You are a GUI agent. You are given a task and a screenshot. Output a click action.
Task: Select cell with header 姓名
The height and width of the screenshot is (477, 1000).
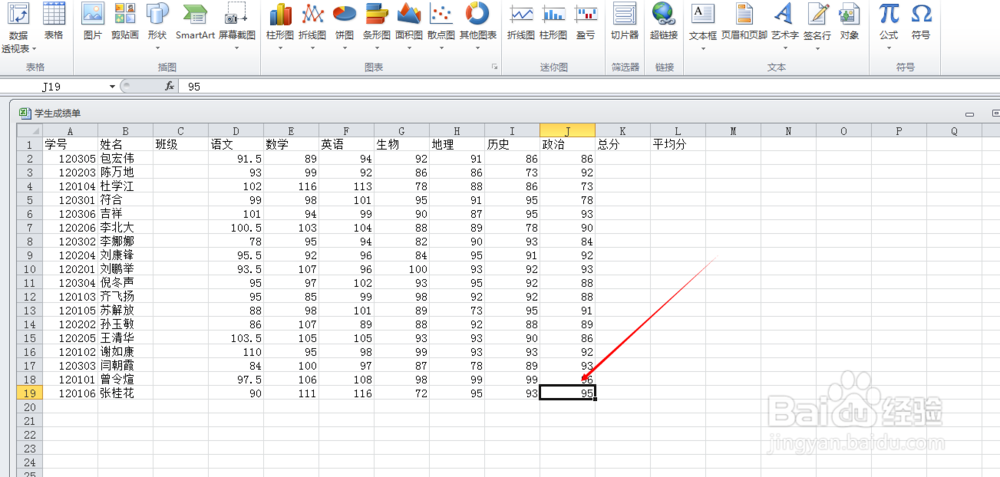pyautogui.click(x=126, y=145)
